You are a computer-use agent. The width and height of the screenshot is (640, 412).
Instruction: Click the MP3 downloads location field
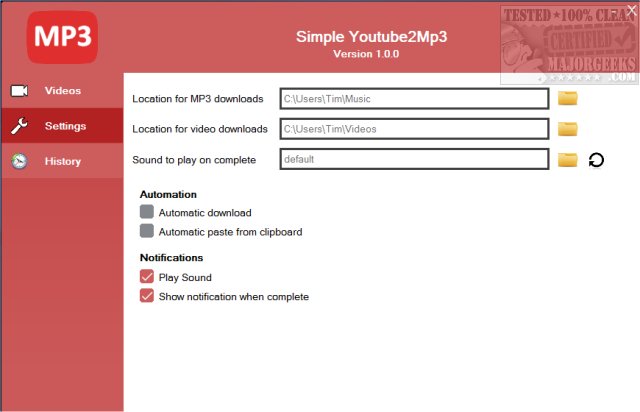414,99
